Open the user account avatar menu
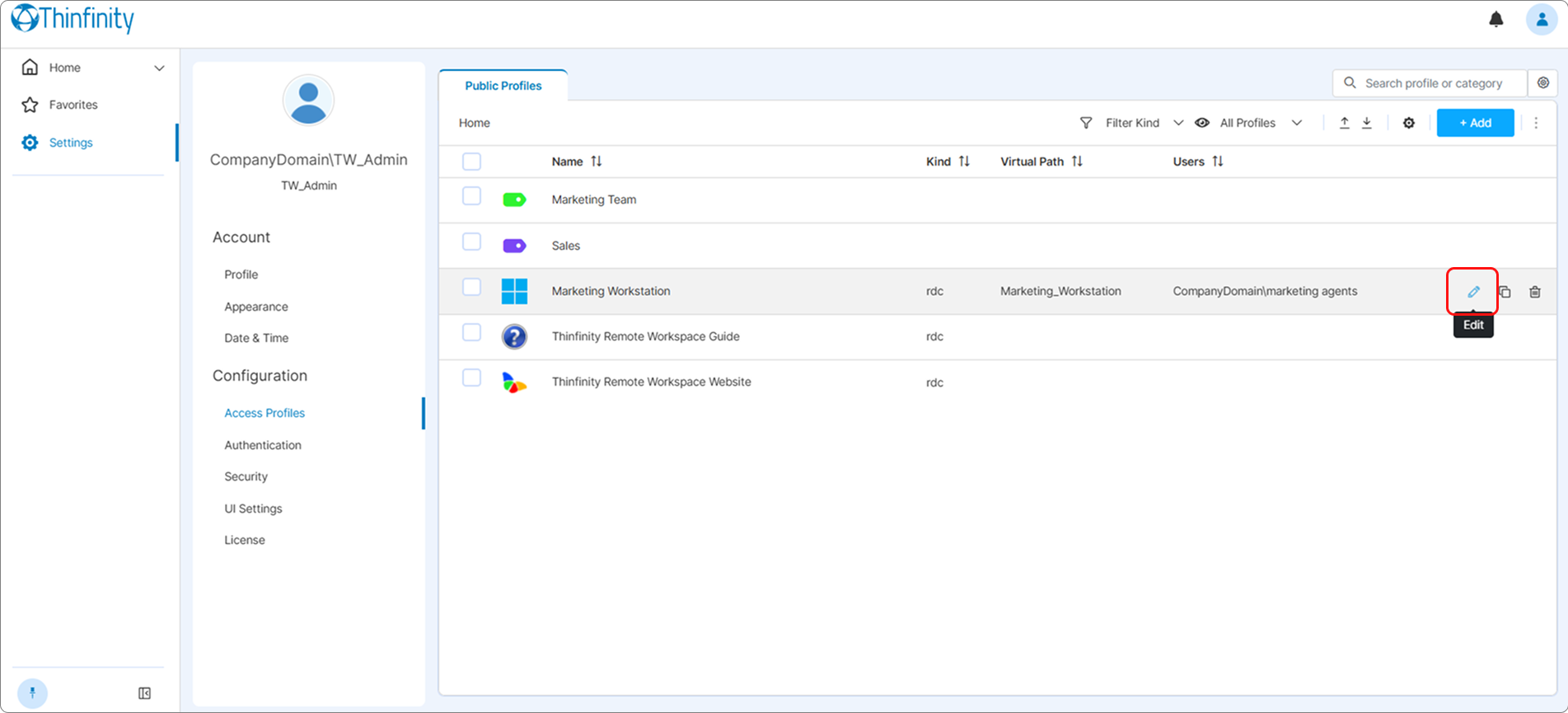This screenshot has height=713, width=1568. [1541, 19]
